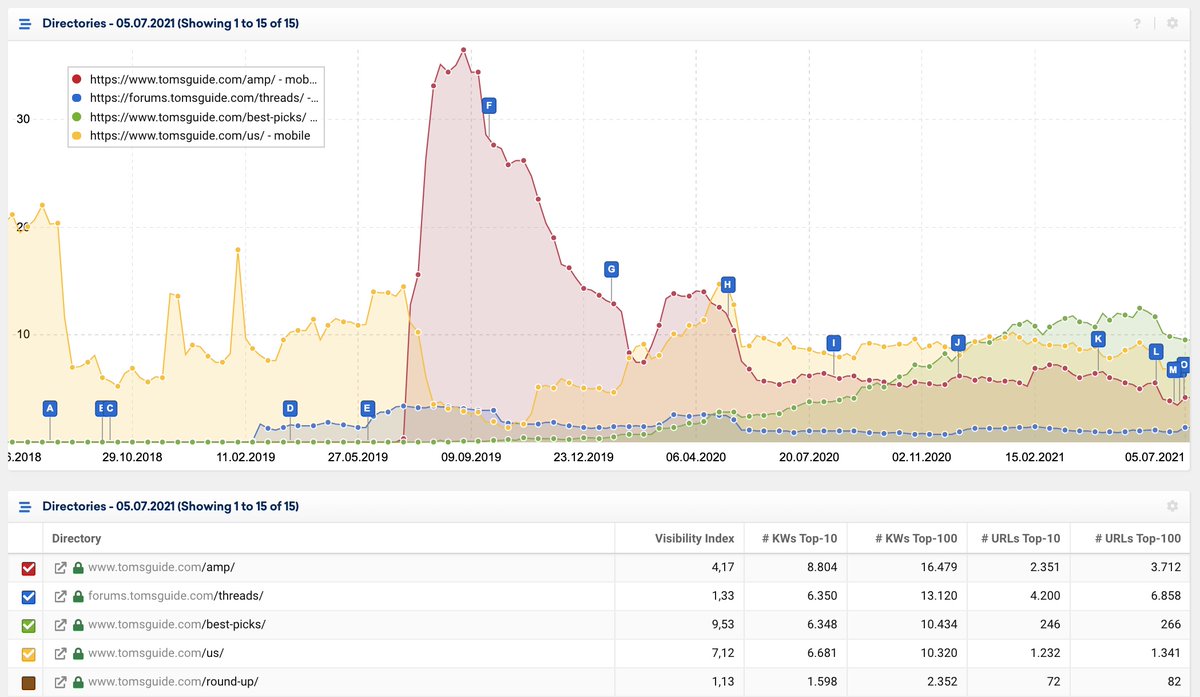Uncheck the yellow /us/ directory checkbox
Screen dimensions: 1200x697
pos(28,654)
